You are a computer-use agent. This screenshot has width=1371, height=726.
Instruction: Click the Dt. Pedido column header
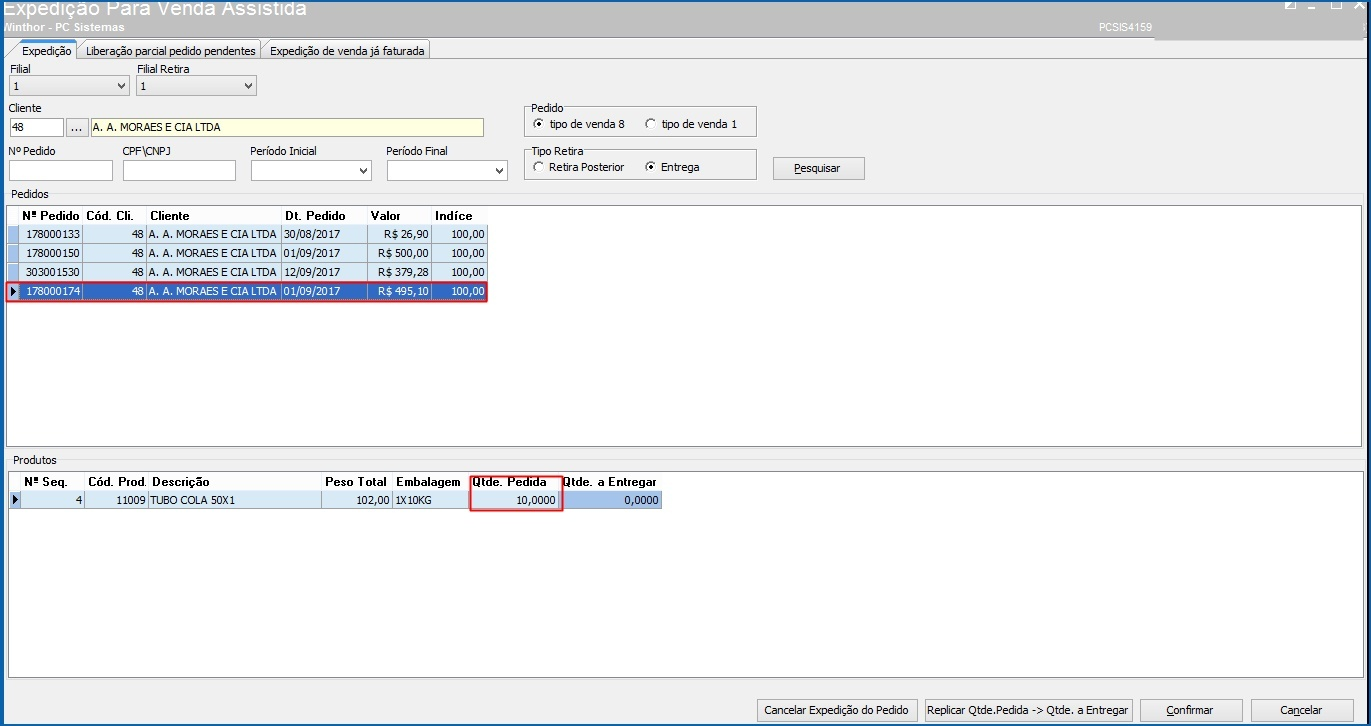pyautogui.click(x=324, y=216)
